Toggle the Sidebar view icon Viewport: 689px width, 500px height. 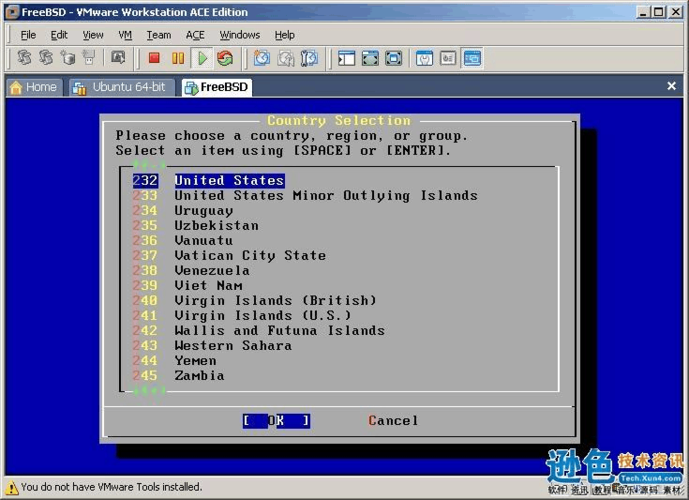(x=346, y=58)
